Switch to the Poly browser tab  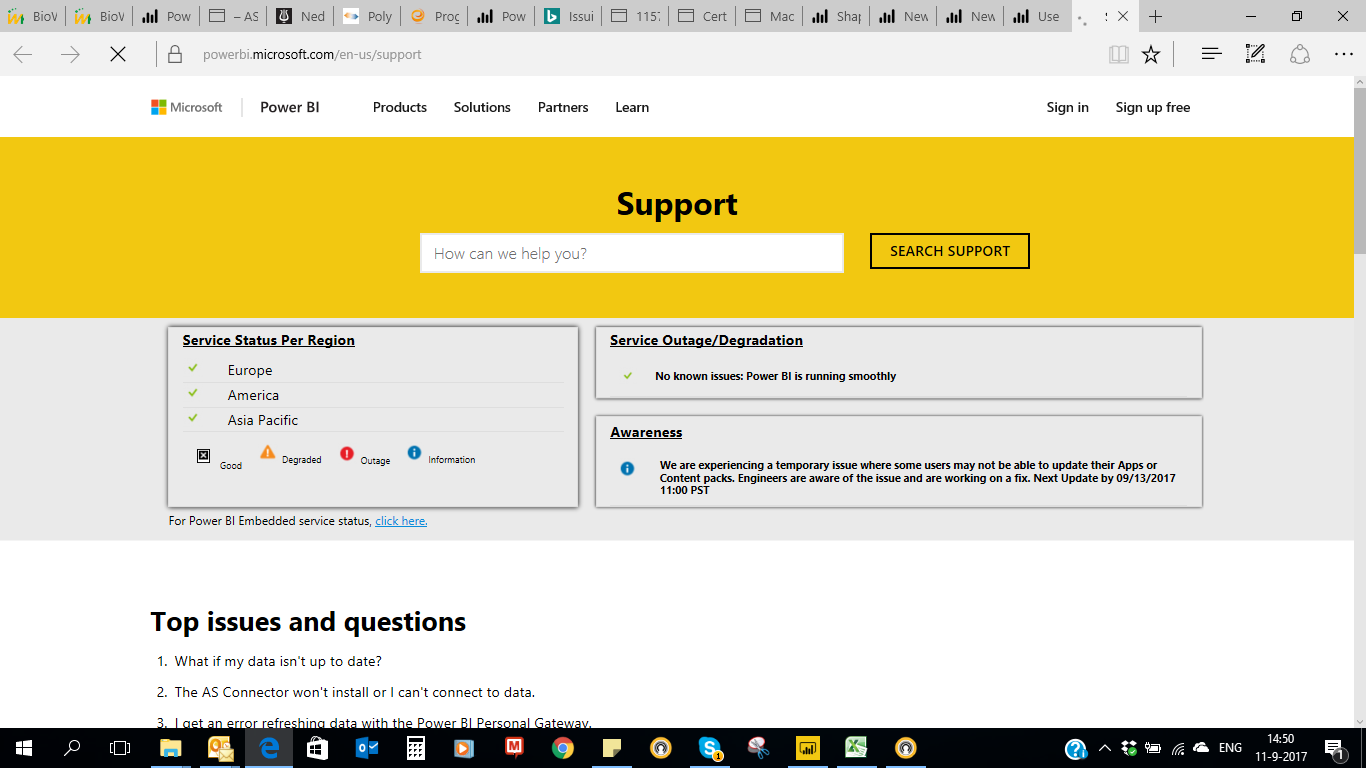point(368,16)
